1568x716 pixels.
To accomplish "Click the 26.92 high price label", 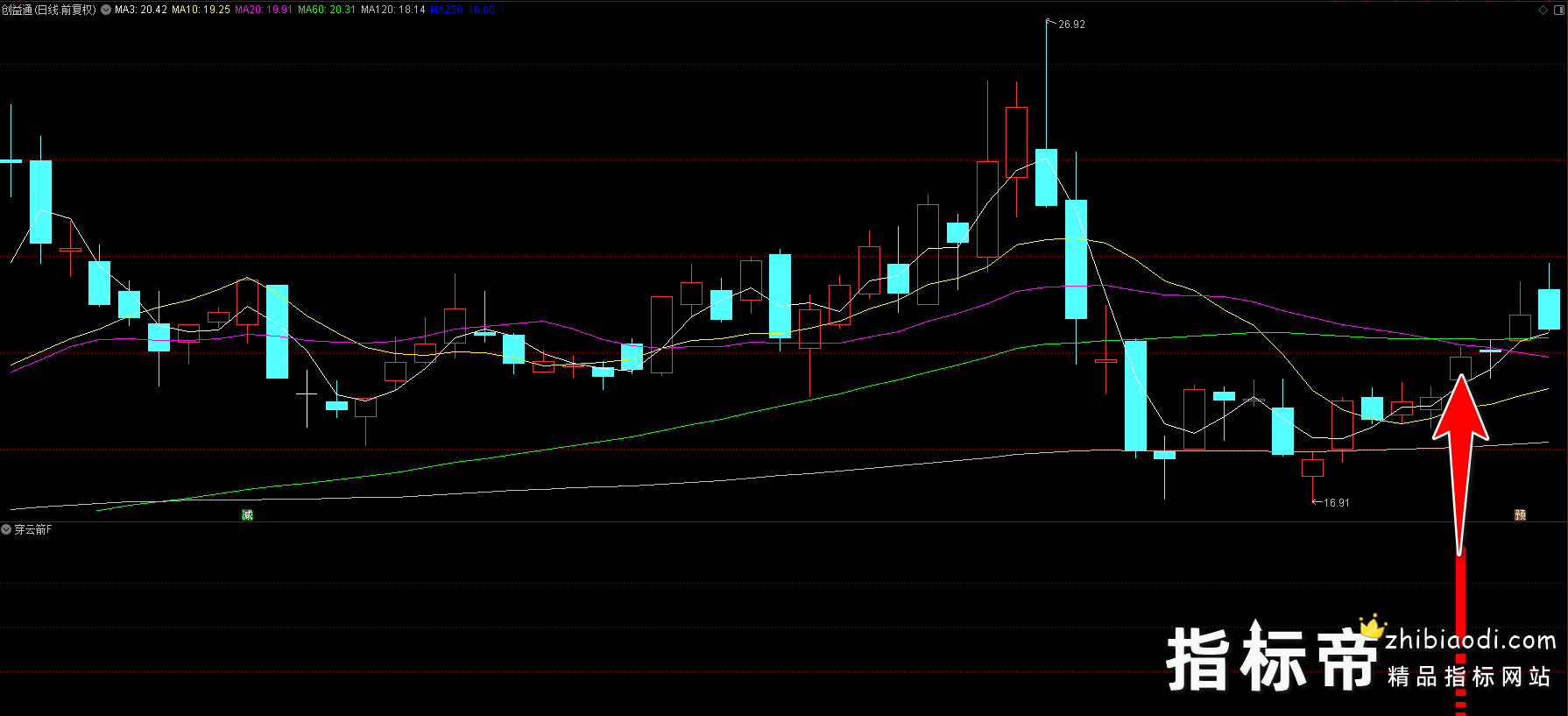I will point(1071,25).
